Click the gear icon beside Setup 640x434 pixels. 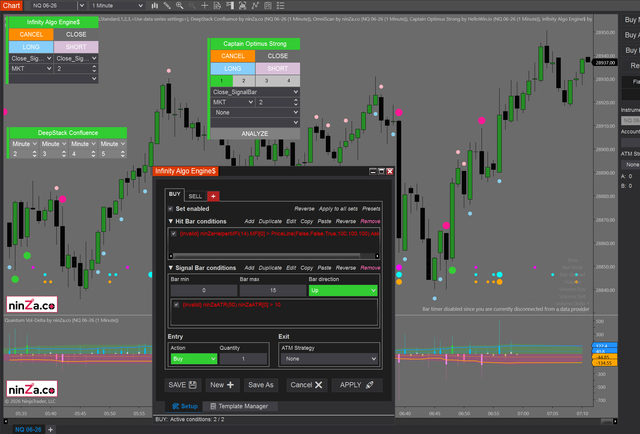point(176,406)
